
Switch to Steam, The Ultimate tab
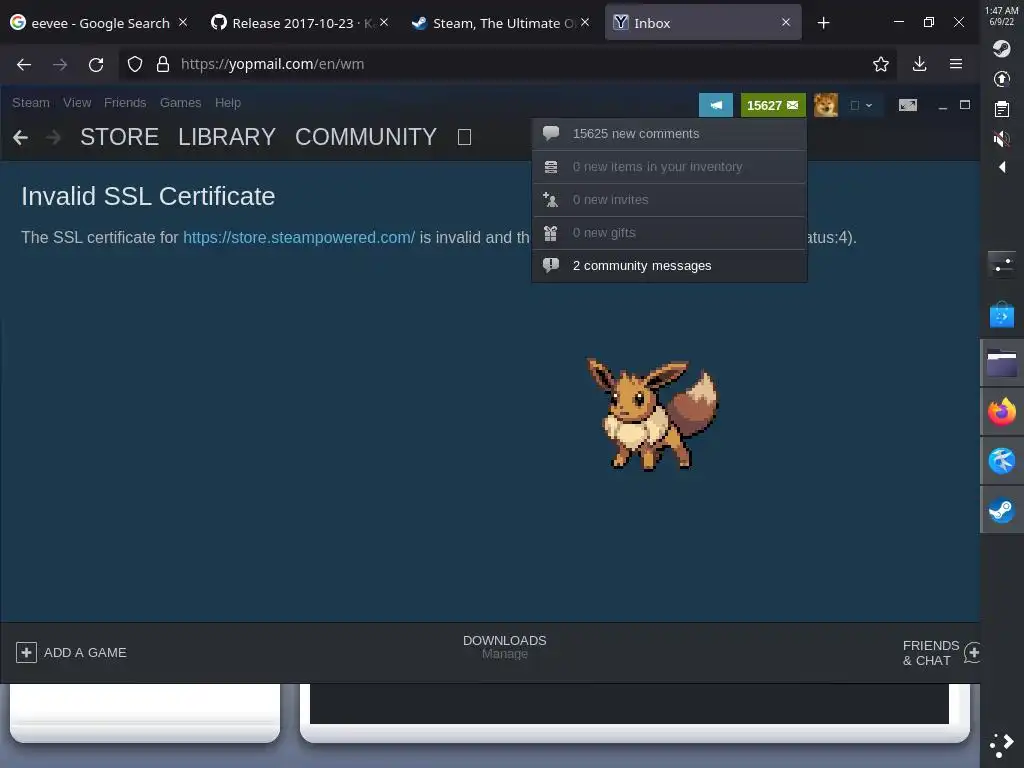(494, 23)
